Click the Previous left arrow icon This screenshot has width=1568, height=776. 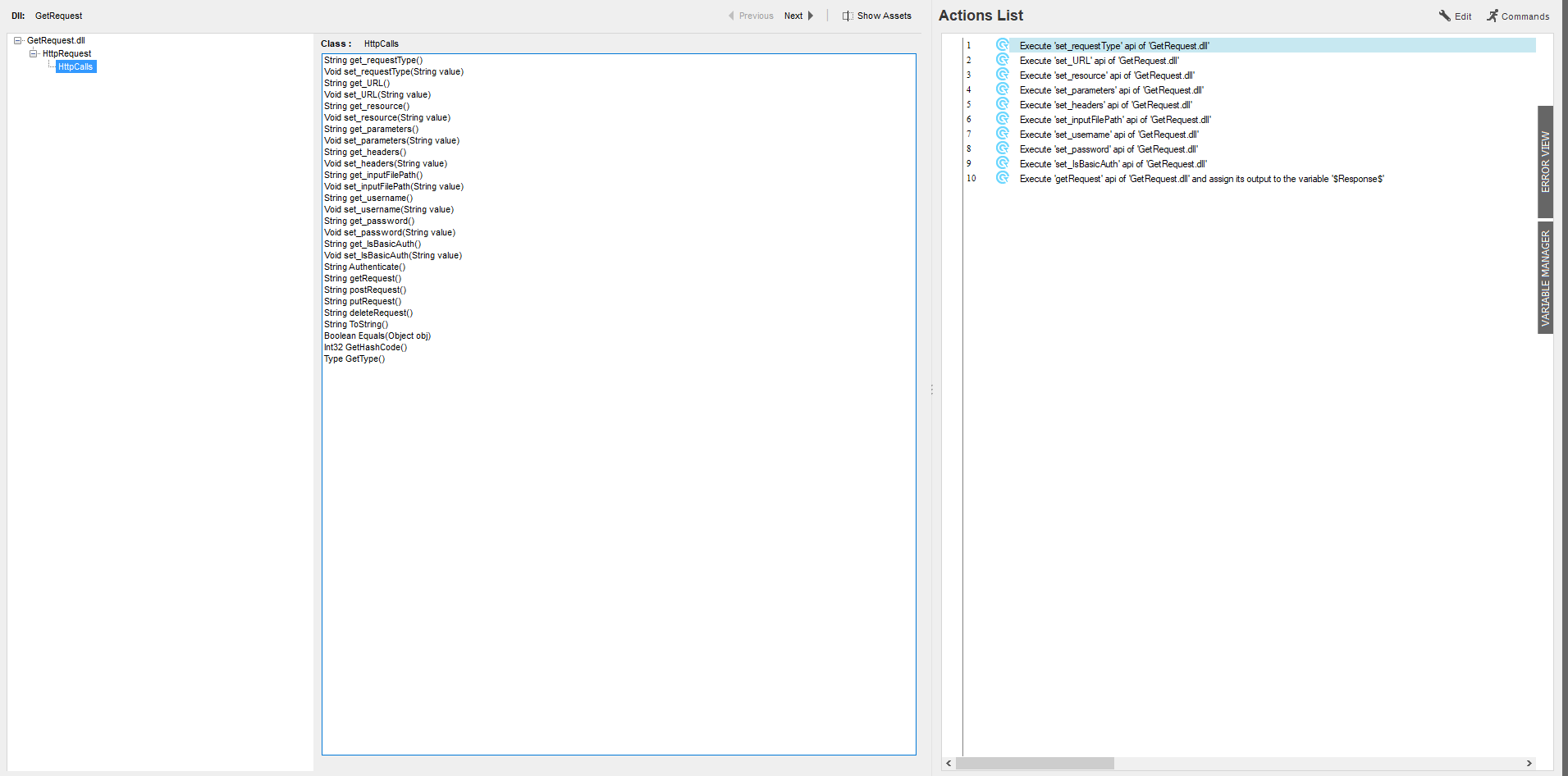[731, 16]
